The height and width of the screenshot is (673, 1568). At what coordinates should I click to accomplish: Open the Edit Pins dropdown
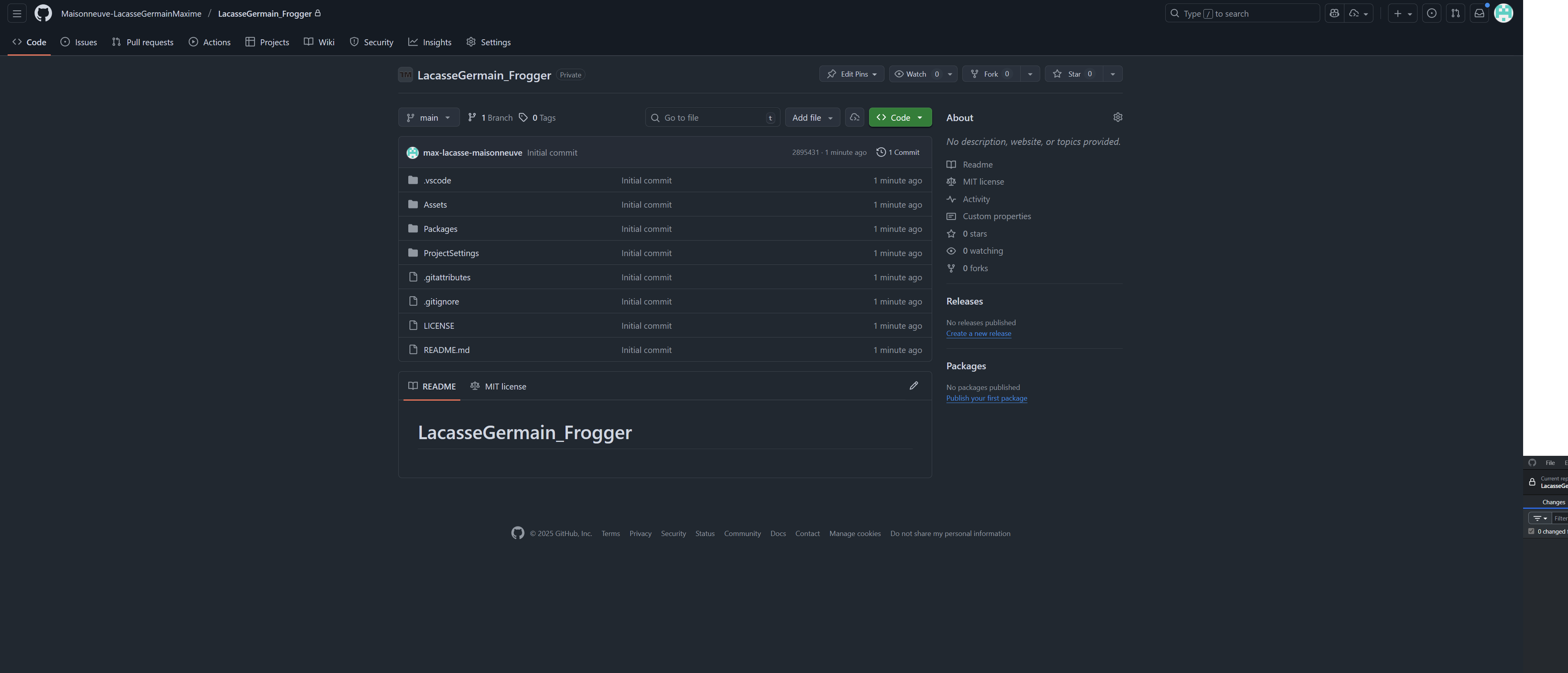click(x=852, y=74)
